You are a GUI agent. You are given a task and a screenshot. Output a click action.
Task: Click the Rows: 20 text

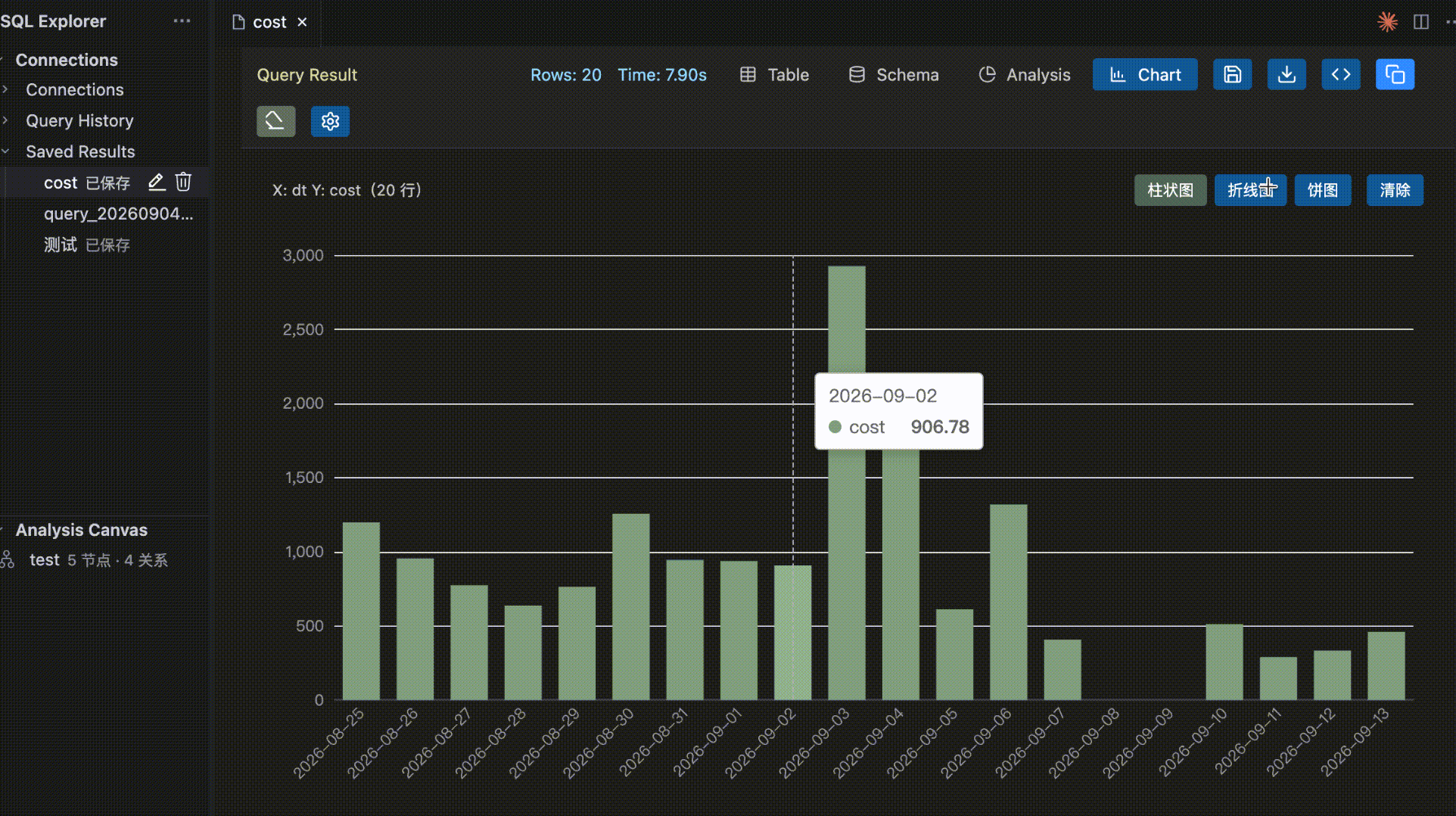[x=565, y=74]
